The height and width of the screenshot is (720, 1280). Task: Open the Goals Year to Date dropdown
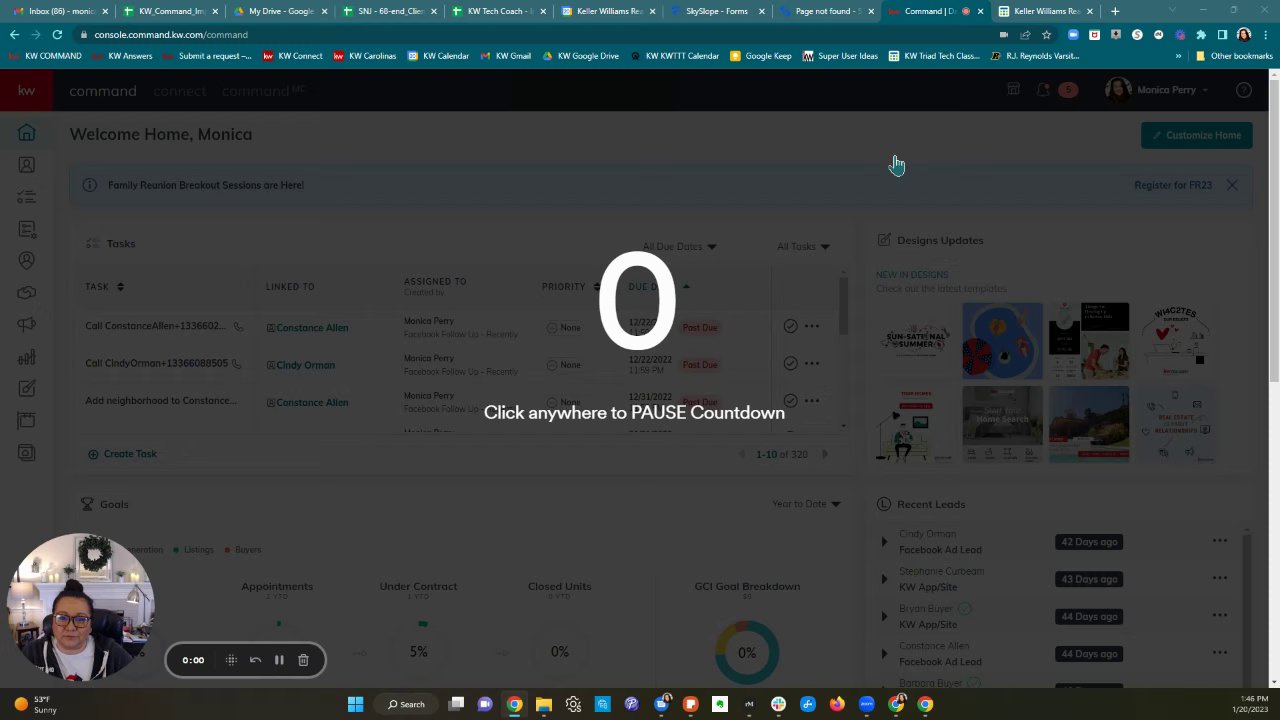click(806, 504)
